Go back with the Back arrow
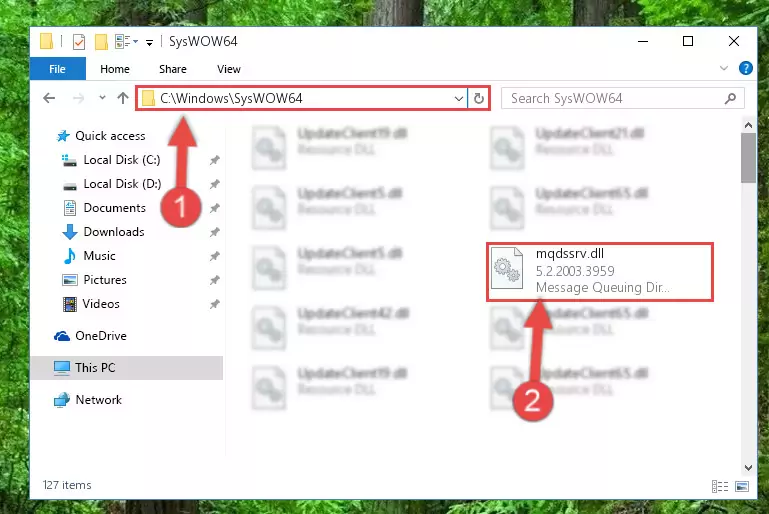Screen dimensions: 769x514 49,98
